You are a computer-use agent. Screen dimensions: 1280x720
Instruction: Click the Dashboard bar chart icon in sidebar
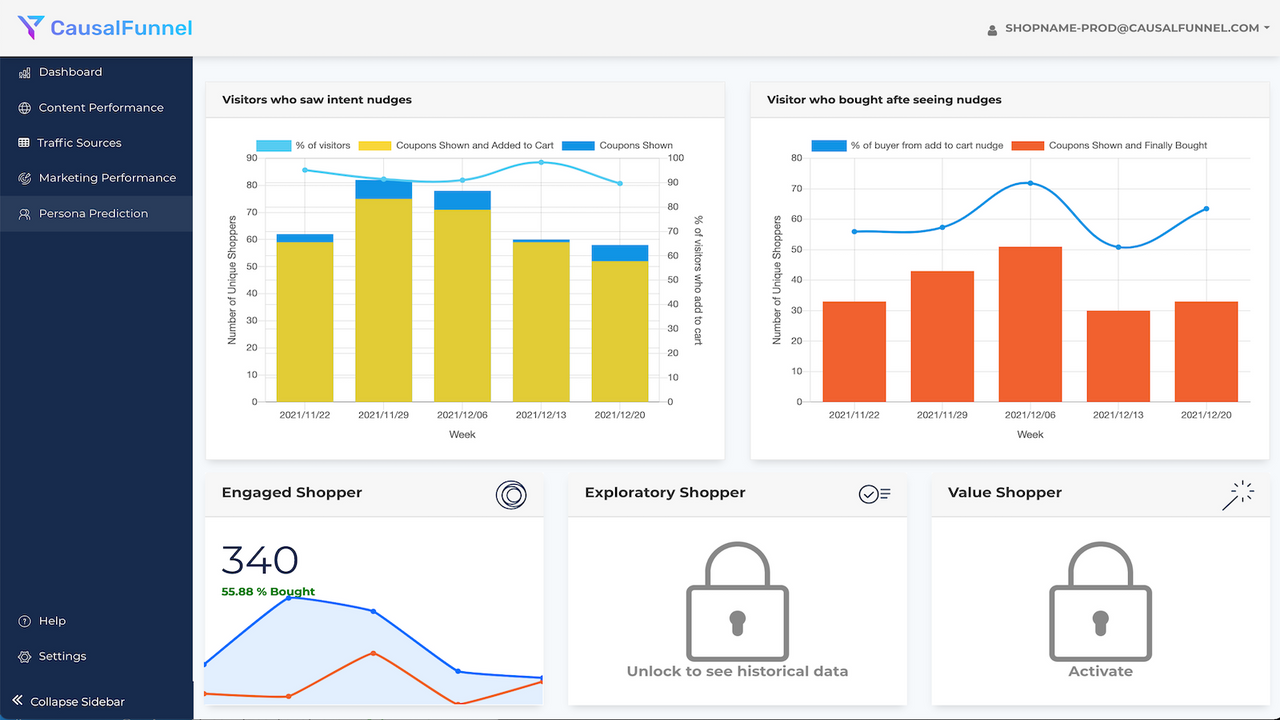click(25, 72)
